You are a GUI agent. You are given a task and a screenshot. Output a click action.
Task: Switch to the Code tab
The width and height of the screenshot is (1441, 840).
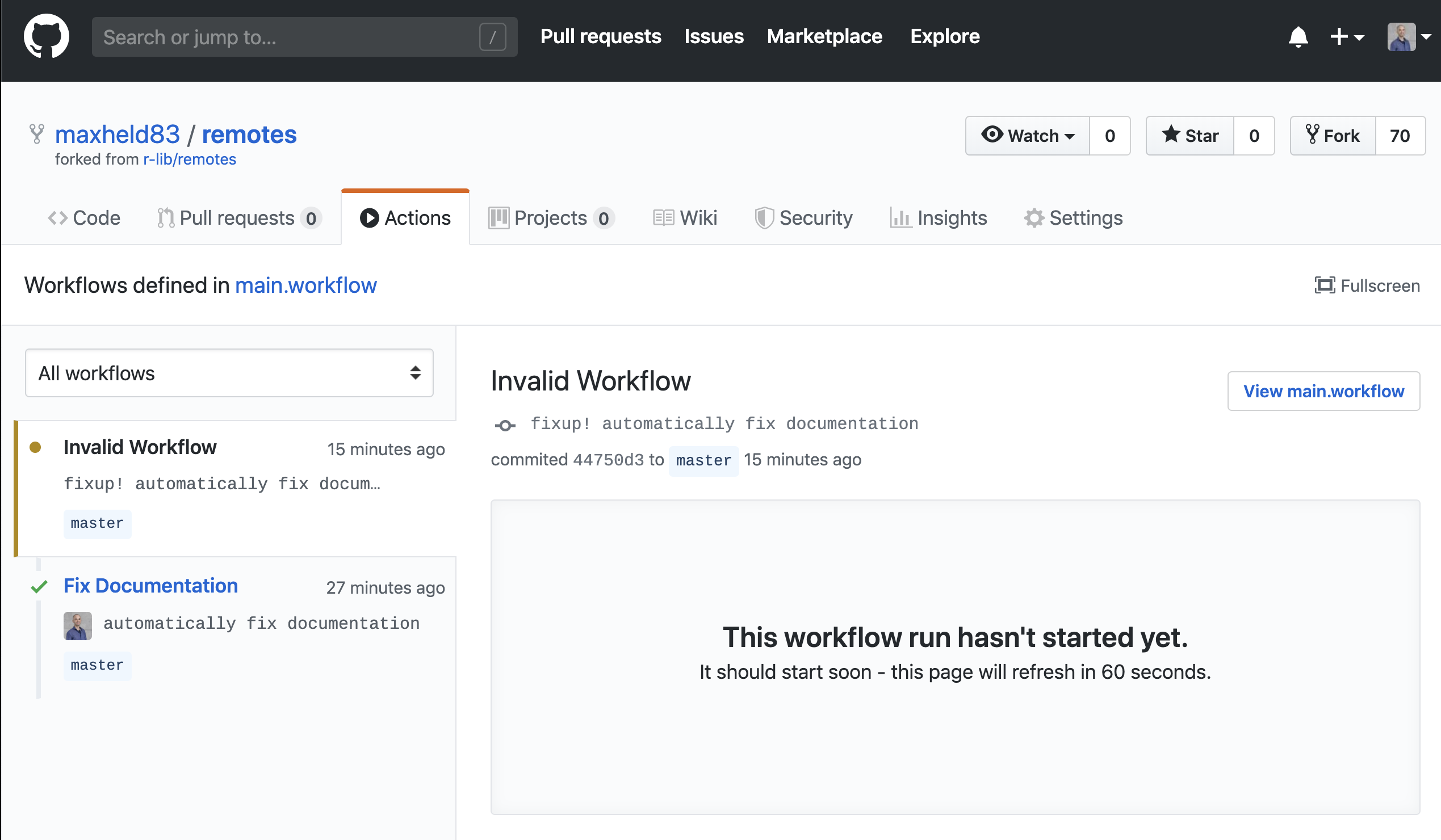coord(84,218)
